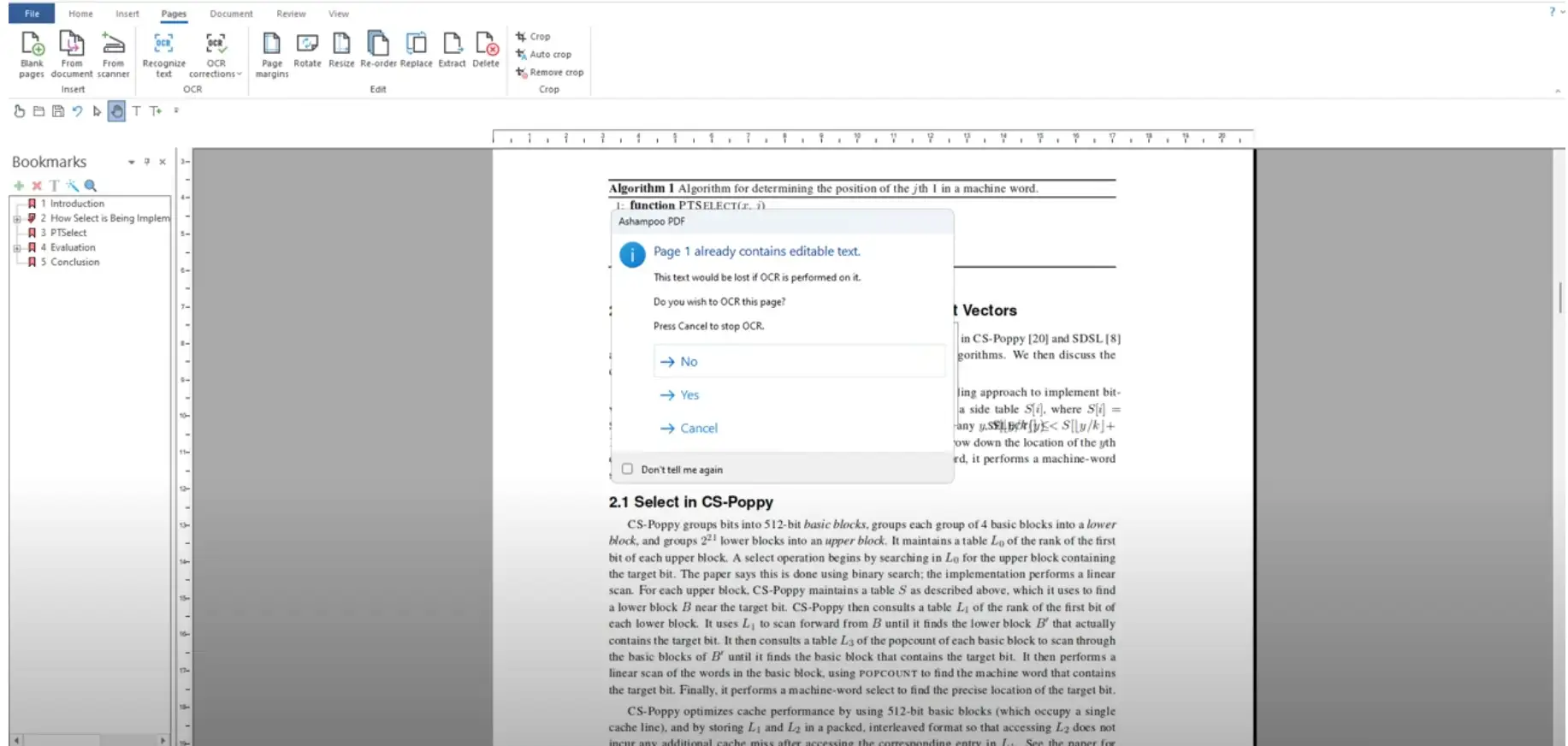Viewport: 1568px width, 746px height.
Task: Open the Bookmarks panel options arrow
Action: tap(131, 162)
